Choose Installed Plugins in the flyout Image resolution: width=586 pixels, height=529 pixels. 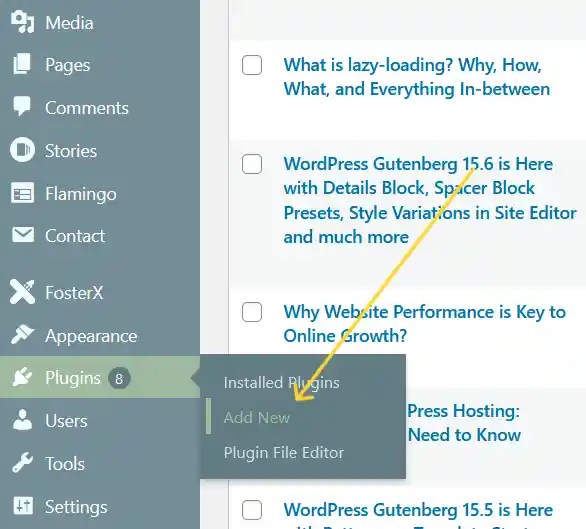[x=281, y=383]
